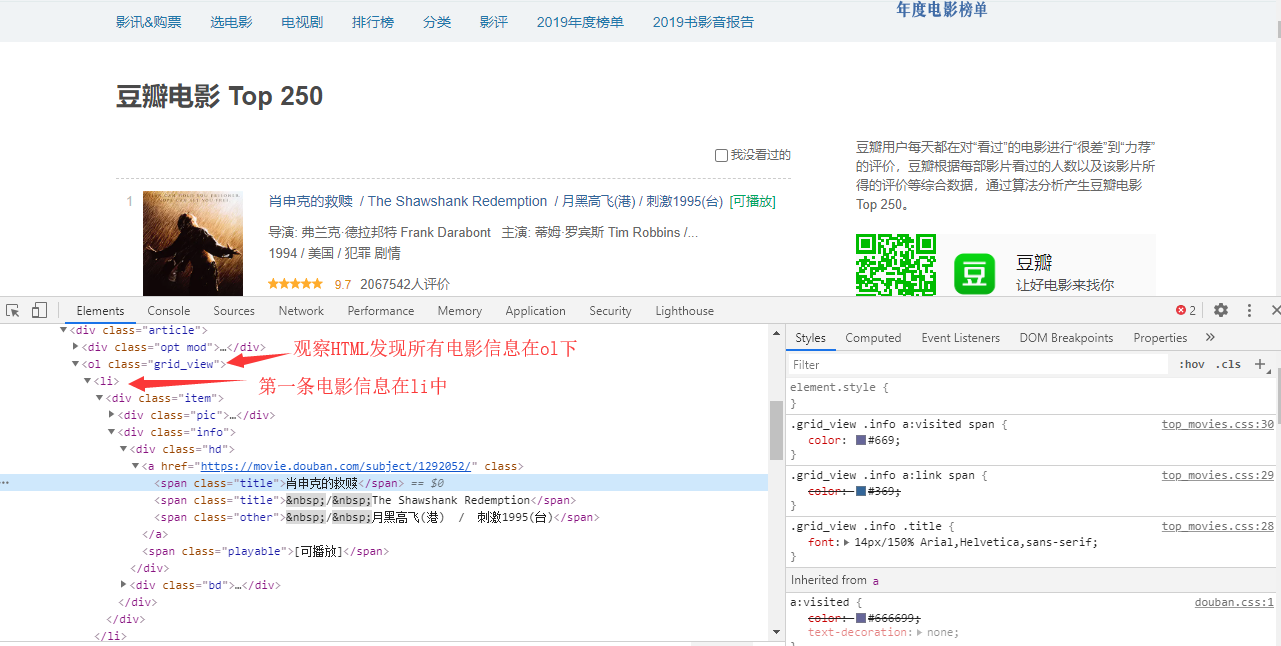Screen dimensions: 1281x646
Task: Open the Application tab
Action: point(535,311)
